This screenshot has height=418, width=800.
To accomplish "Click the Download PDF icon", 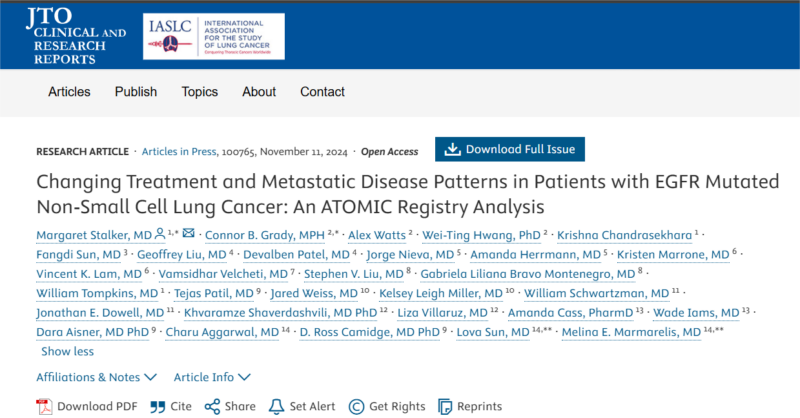I will pyautogui.click(x=44, y=407).
